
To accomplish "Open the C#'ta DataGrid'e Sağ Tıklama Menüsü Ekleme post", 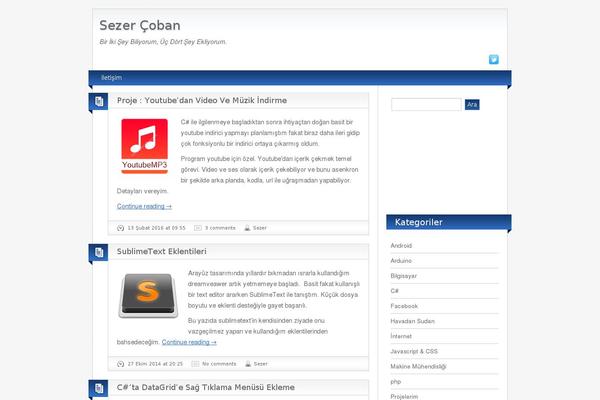I will coord(205,387).
